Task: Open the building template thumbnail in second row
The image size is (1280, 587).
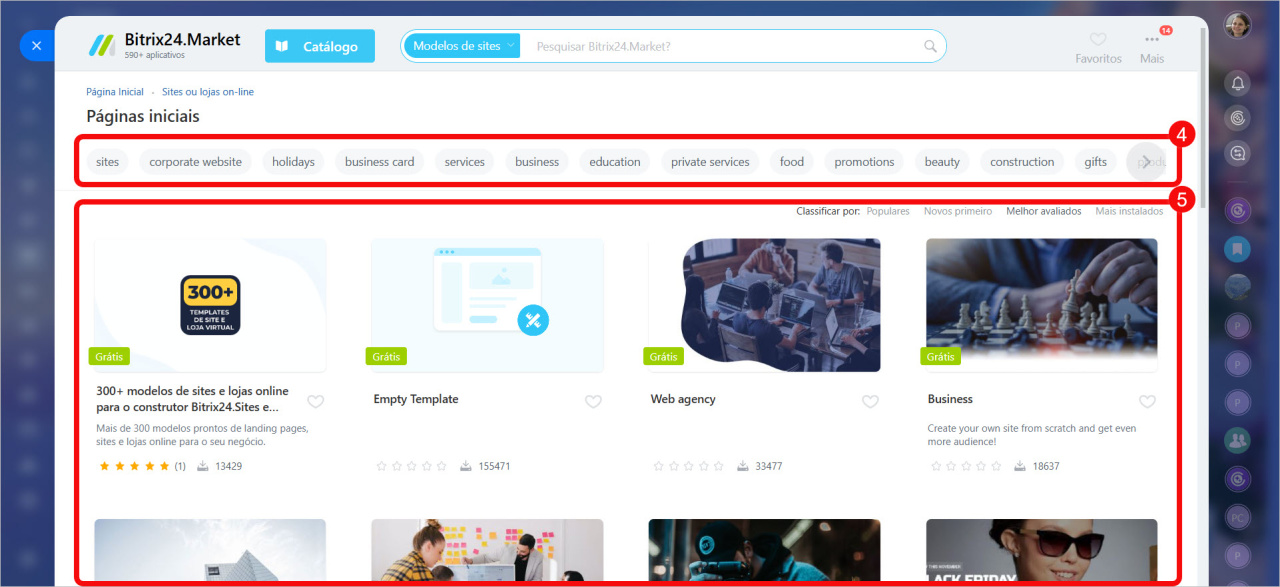Action: (x=210, y=549)
